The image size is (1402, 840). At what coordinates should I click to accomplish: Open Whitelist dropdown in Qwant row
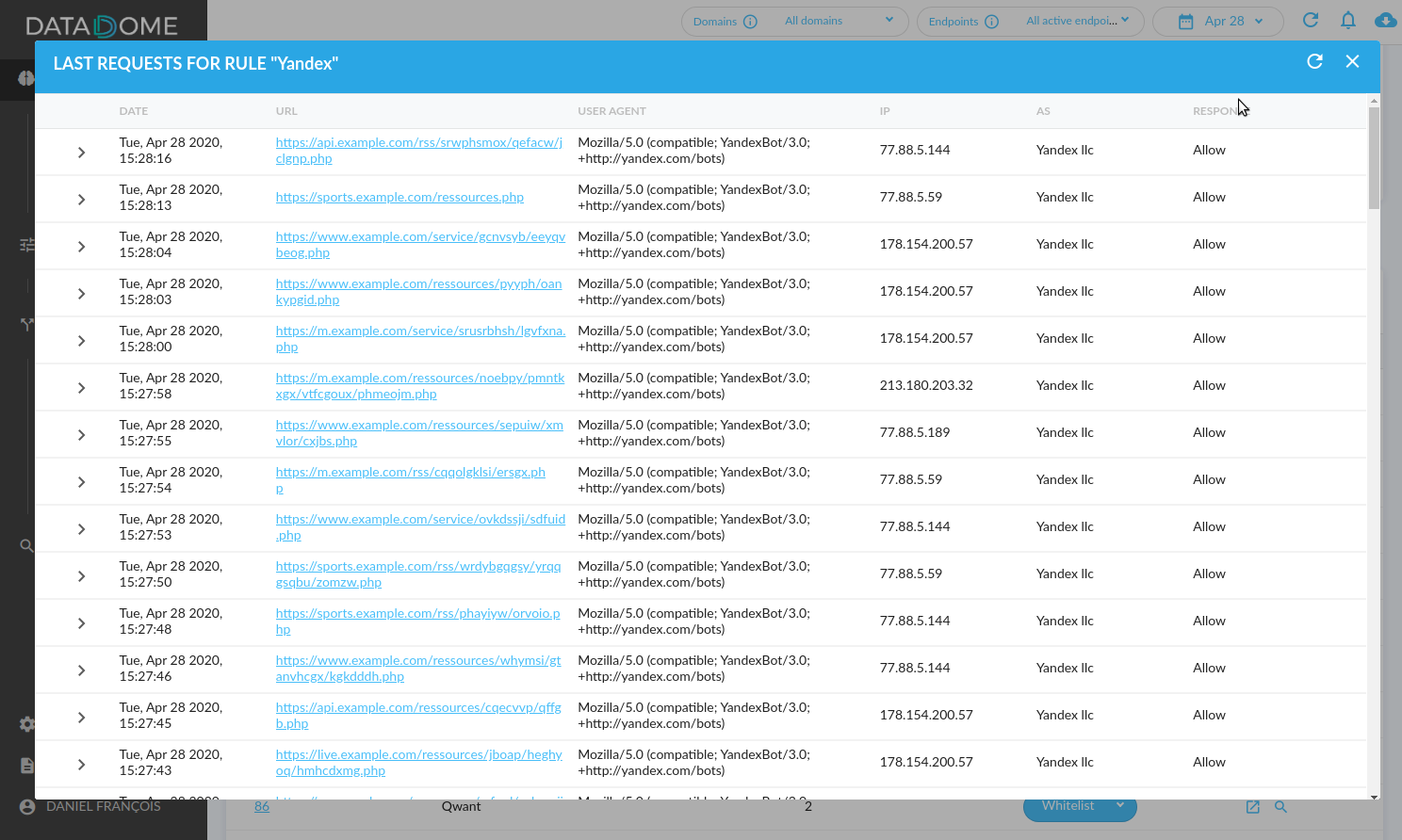click(x=1080, y=806)
